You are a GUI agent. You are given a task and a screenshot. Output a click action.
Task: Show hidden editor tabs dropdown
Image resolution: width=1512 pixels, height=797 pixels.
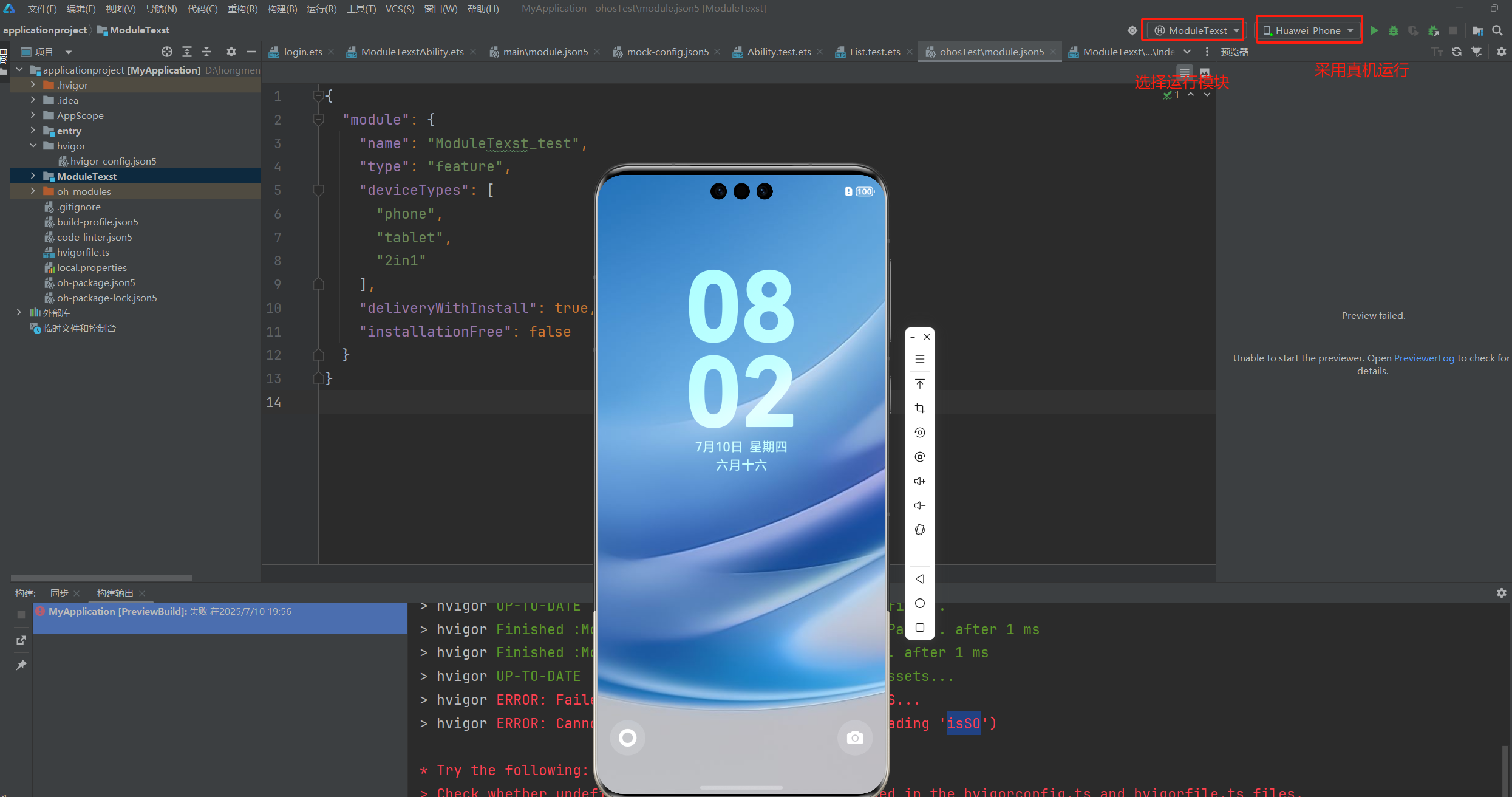click(x=1187, y=52)
